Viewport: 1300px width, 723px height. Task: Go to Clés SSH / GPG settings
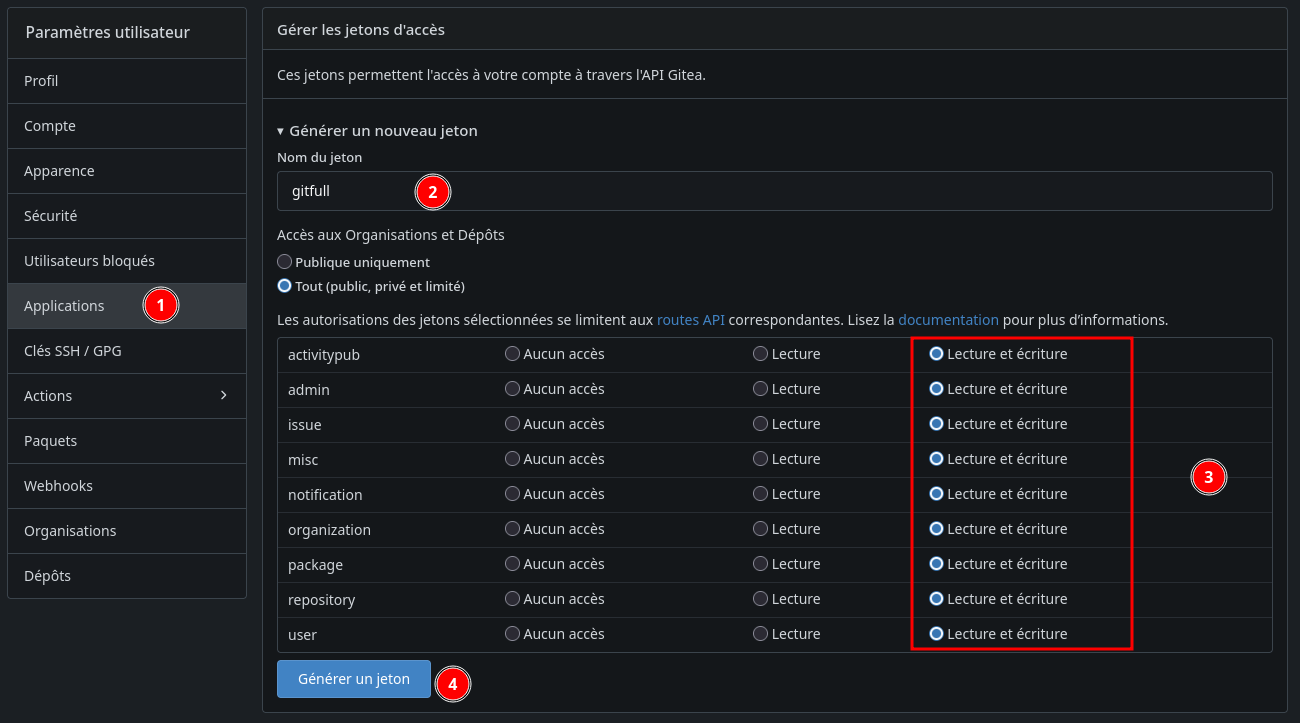tap(73, 351)
